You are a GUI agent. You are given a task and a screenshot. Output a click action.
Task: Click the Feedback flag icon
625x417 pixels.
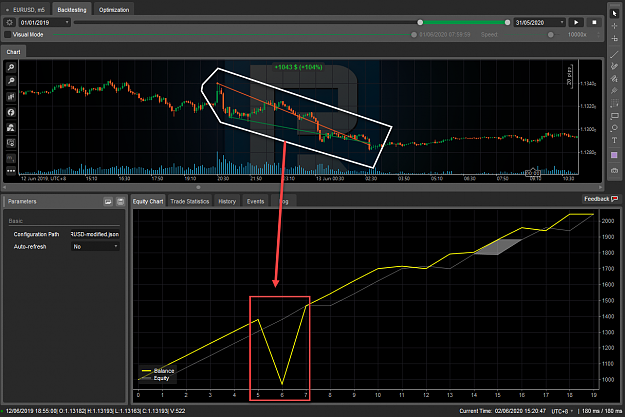(615, 199)
